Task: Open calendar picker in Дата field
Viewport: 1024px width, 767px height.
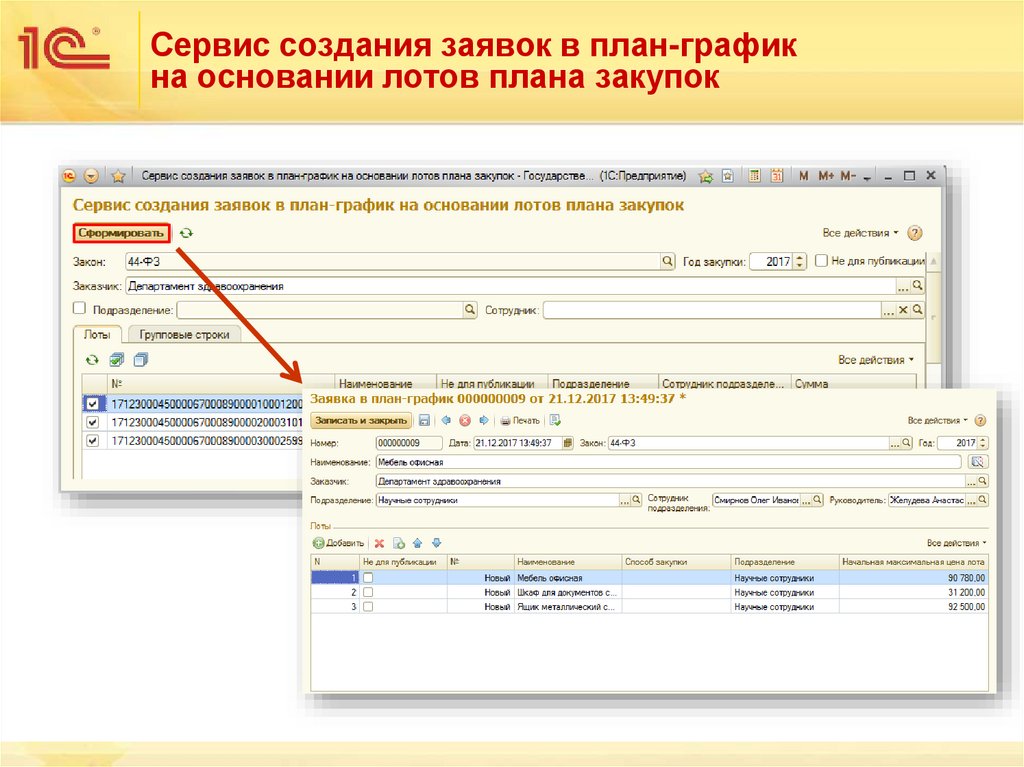Action: pos(568,443)
